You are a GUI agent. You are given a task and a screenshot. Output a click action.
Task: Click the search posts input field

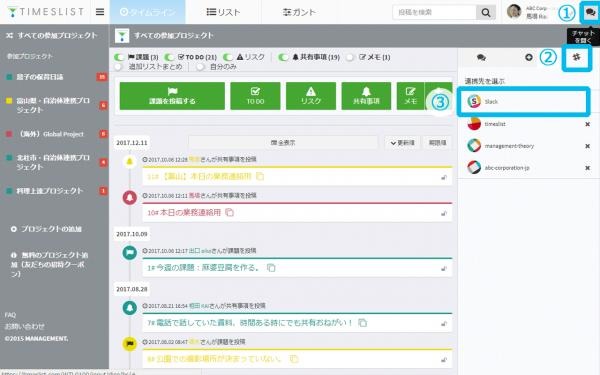coord(434,13)
